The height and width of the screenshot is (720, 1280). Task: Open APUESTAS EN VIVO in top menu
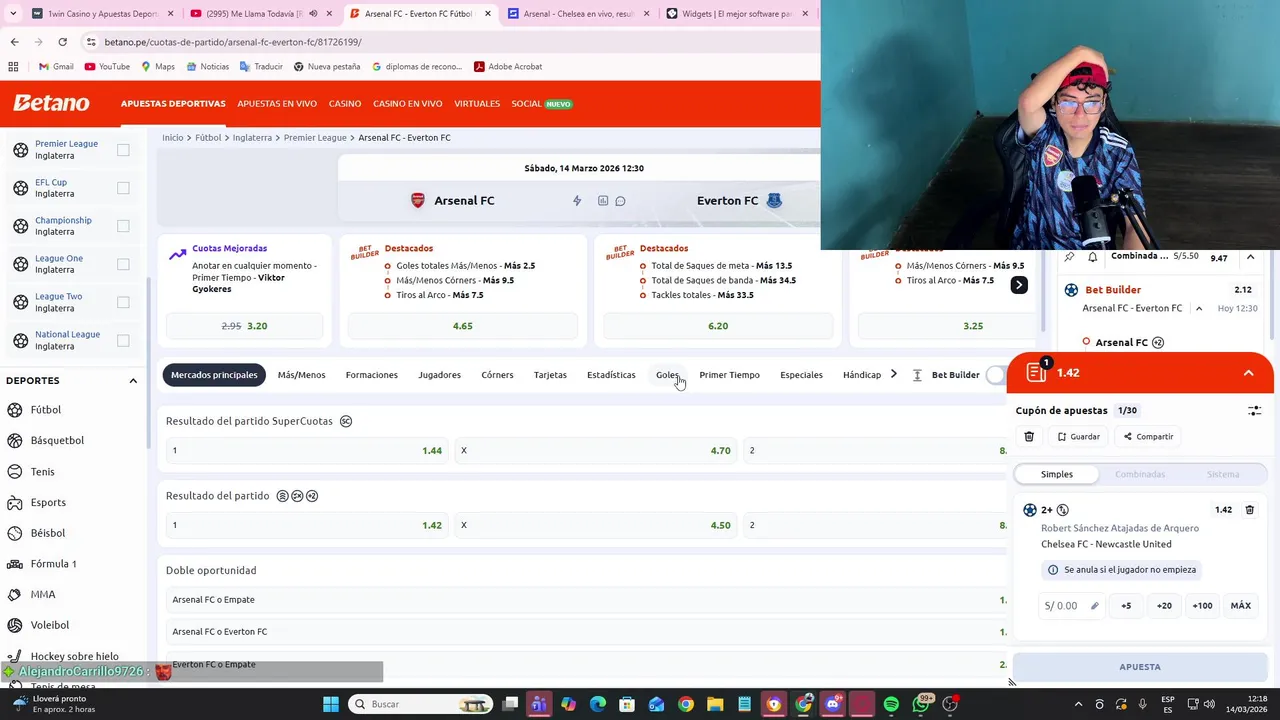tap(277, 104)
